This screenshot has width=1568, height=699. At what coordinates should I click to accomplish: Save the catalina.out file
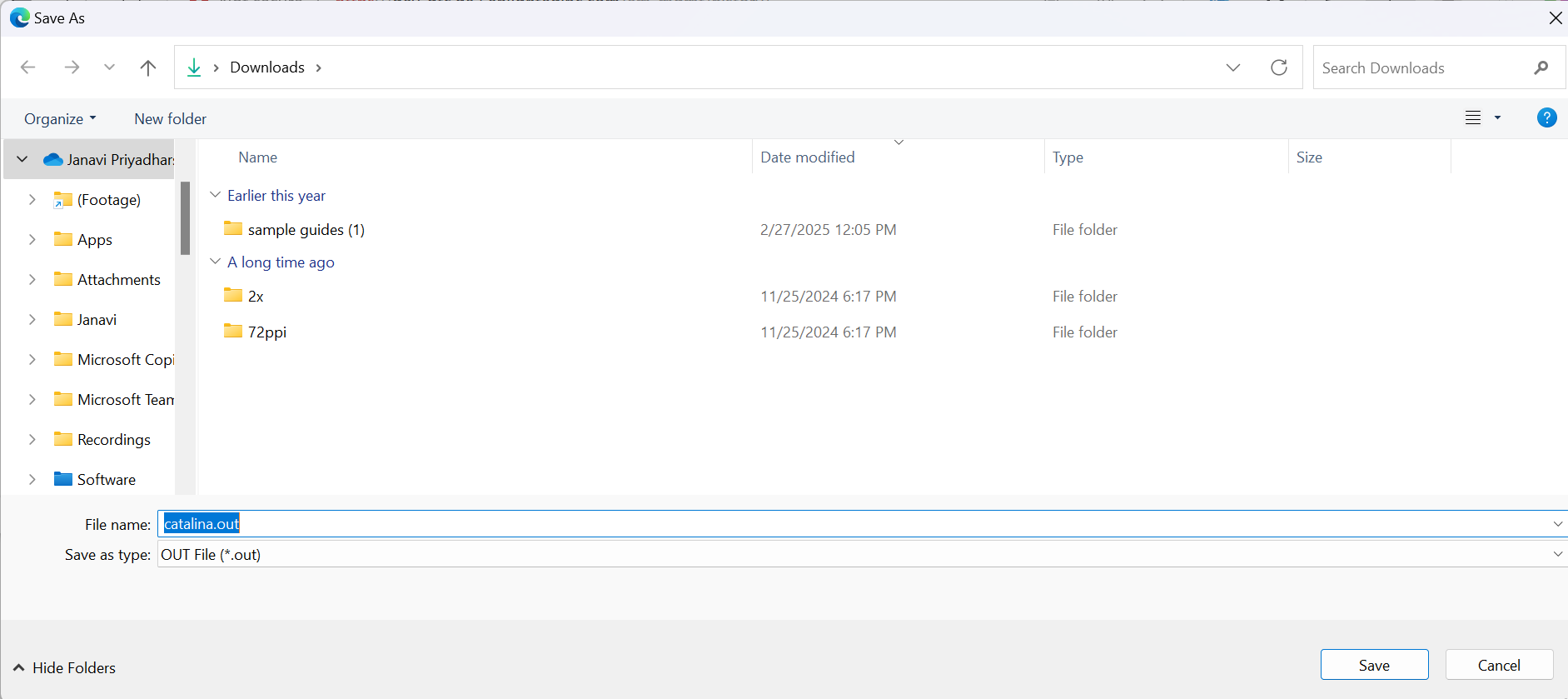1374,665
